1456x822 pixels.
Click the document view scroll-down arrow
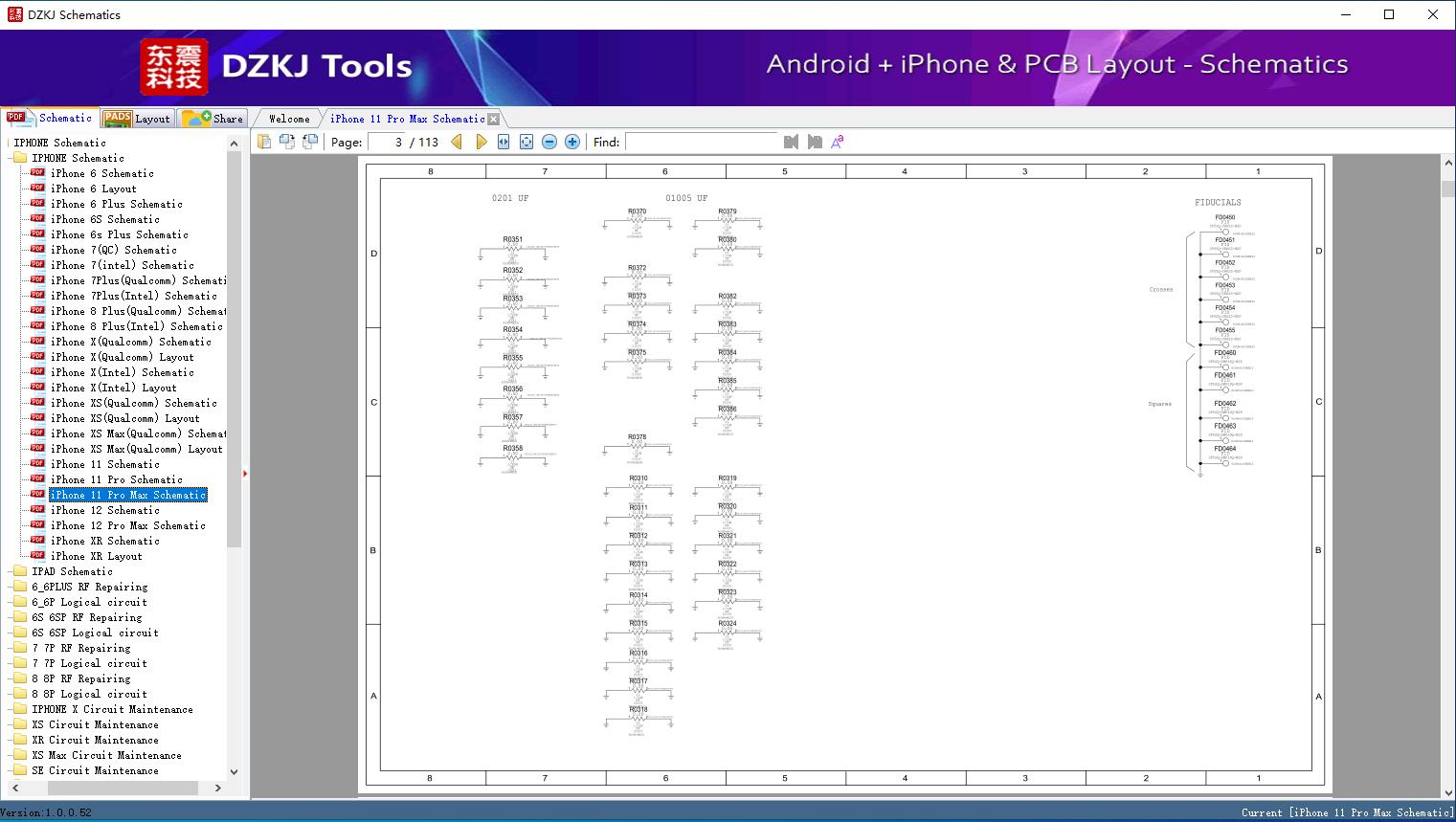[1448, 792]
